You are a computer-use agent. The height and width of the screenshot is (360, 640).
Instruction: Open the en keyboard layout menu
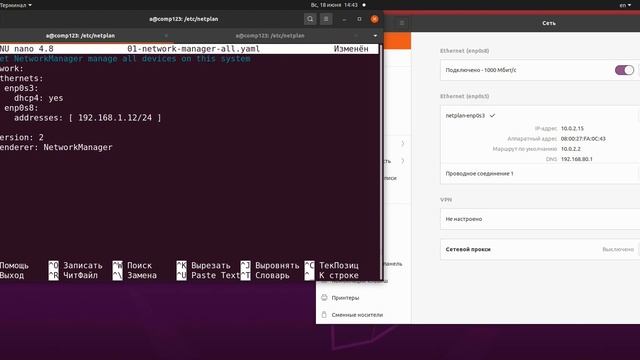click(x=625, y=5)
